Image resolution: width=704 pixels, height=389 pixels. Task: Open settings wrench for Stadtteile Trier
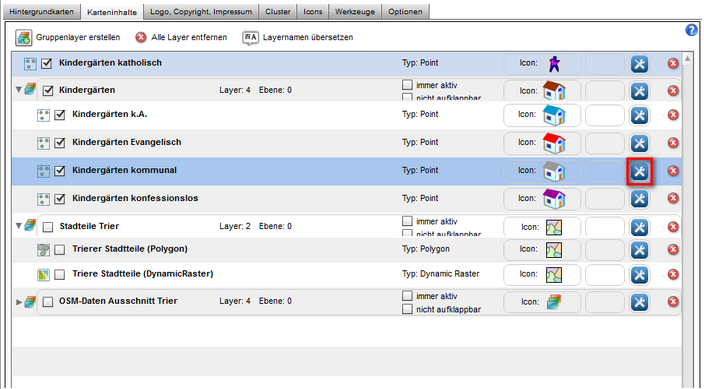click(x=639, y=227)
